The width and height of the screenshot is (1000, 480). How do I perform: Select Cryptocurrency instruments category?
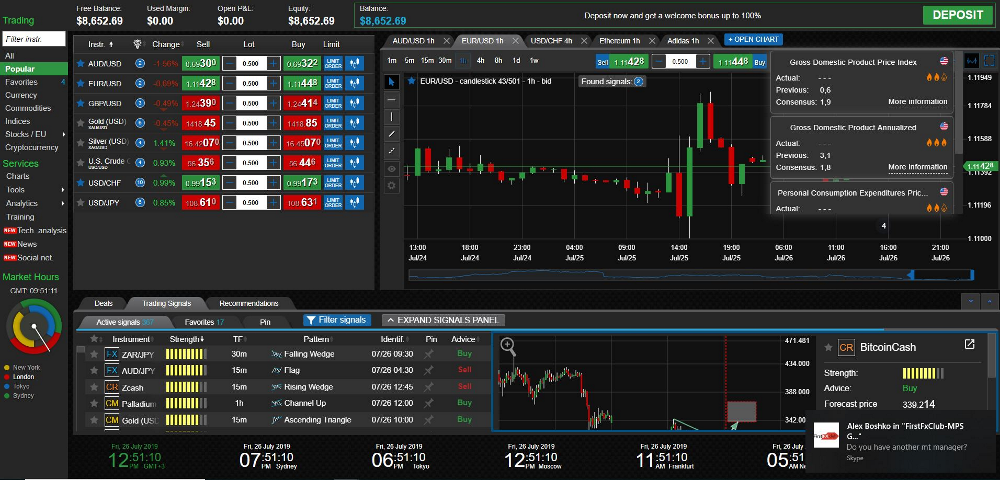(x=32, y=147)
